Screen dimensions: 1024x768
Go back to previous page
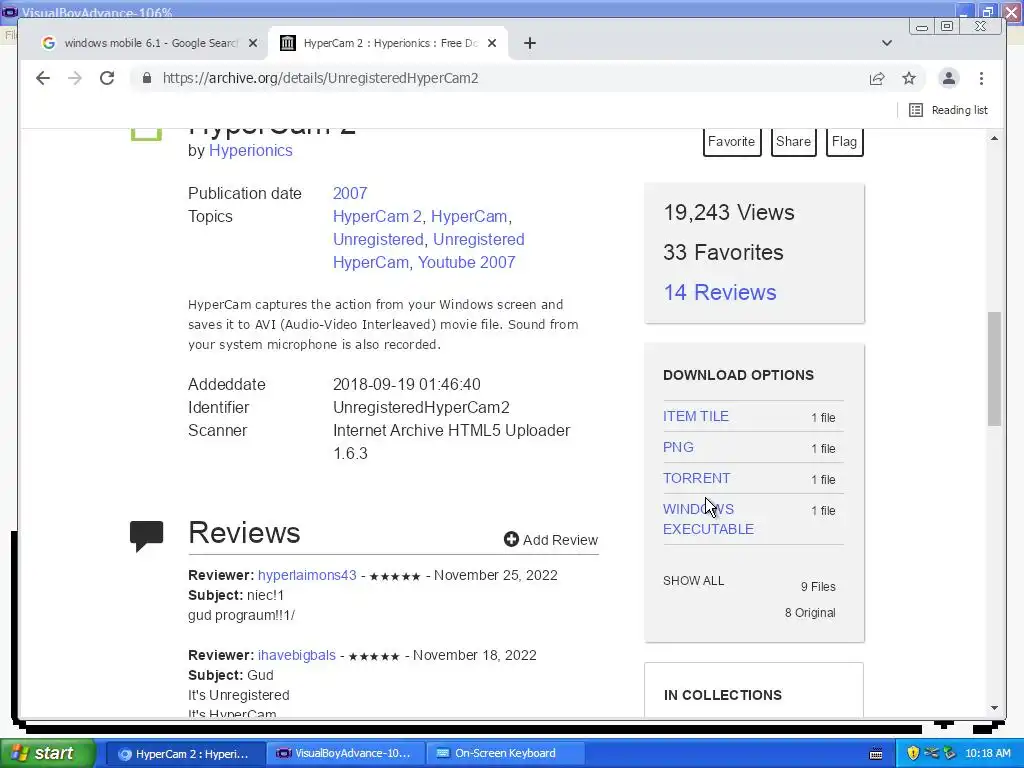coord(42,78)
